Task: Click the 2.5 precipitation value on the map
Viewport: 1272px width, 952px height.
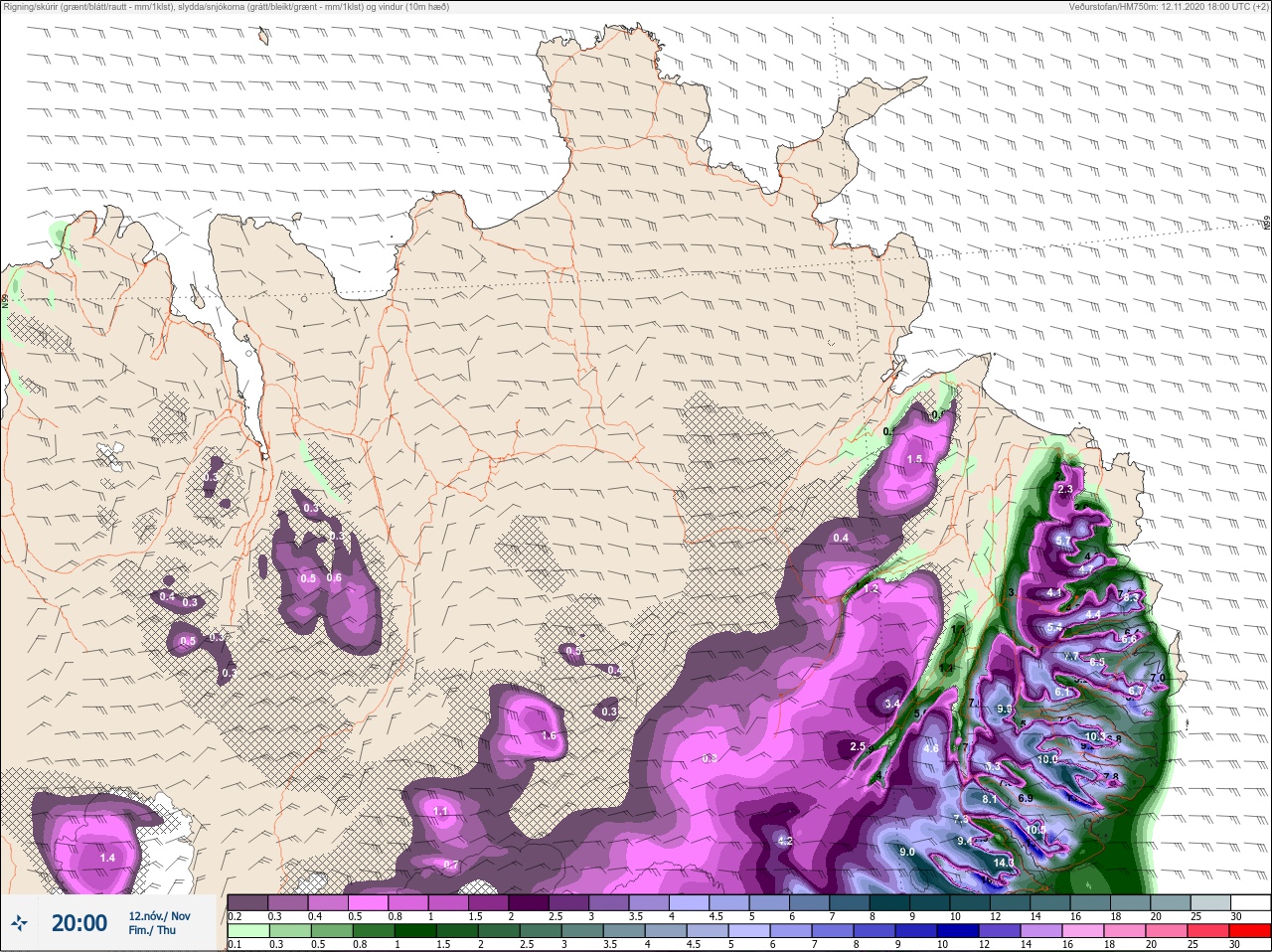Action: [858, 746]
